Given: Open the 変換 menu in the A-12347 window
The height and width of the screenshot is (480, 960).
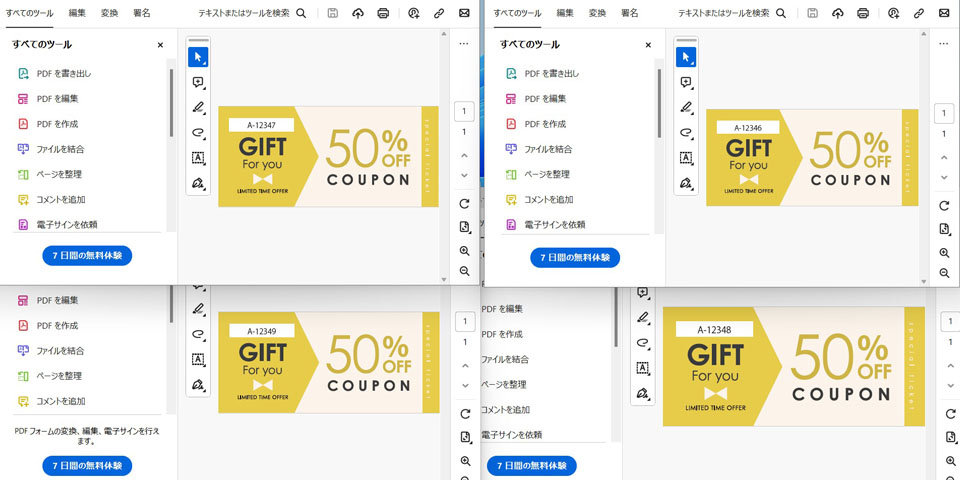Looking at the screenshot, I should tap(110, 13).
